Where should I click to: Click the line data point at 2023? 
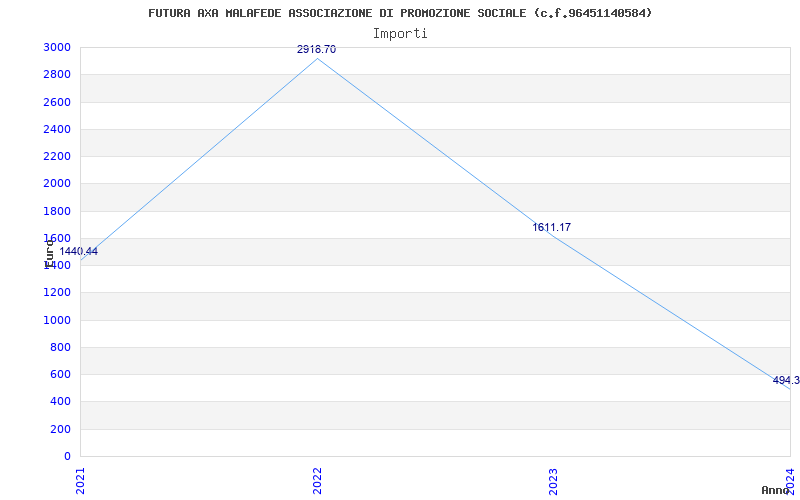554,236
